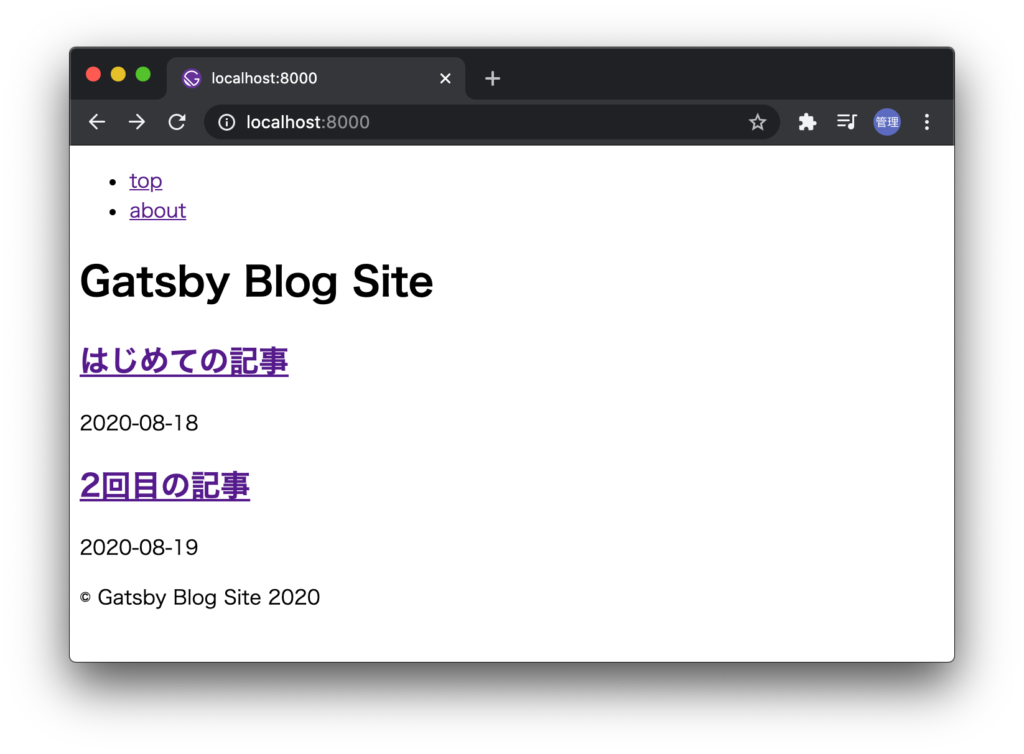Click inside the address bar

450,122
